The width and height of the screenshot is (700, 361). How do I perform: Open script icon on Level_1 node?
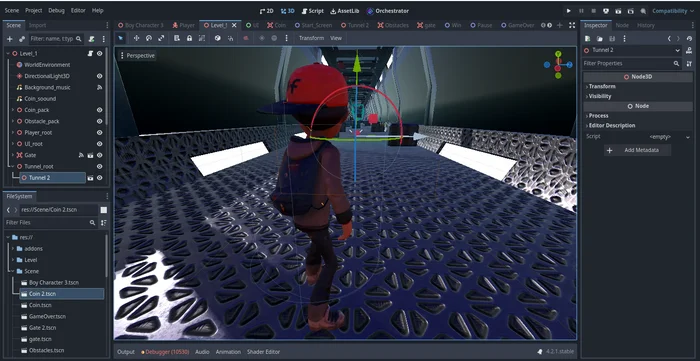click(x=90, y=54)
